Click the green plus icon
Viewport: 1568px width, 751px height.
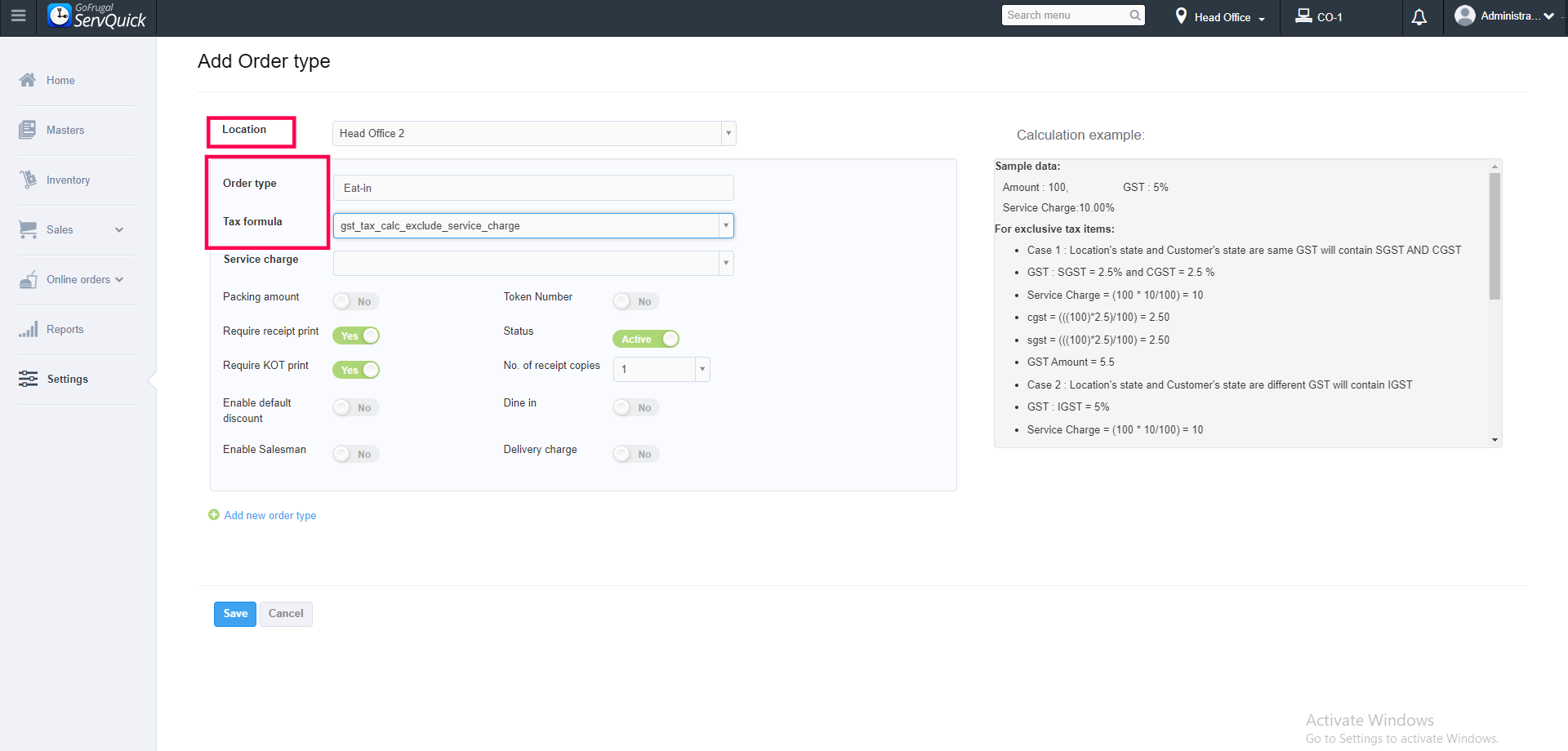coord(214,515)
